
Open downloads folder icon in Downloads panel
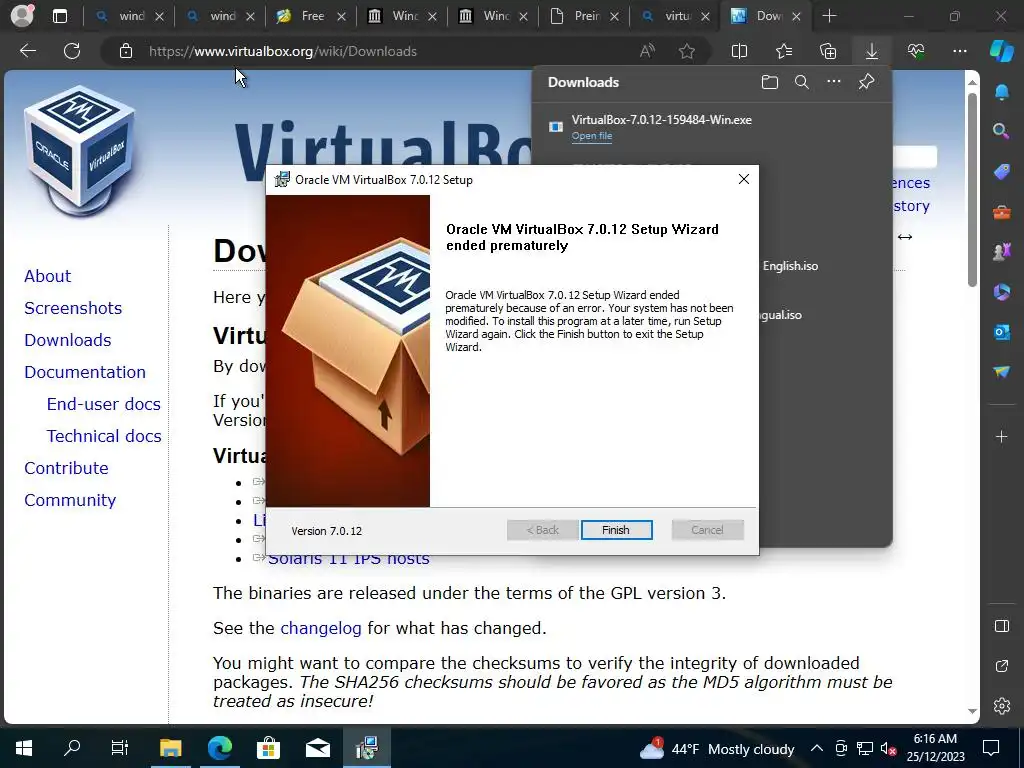coord(770,82)
